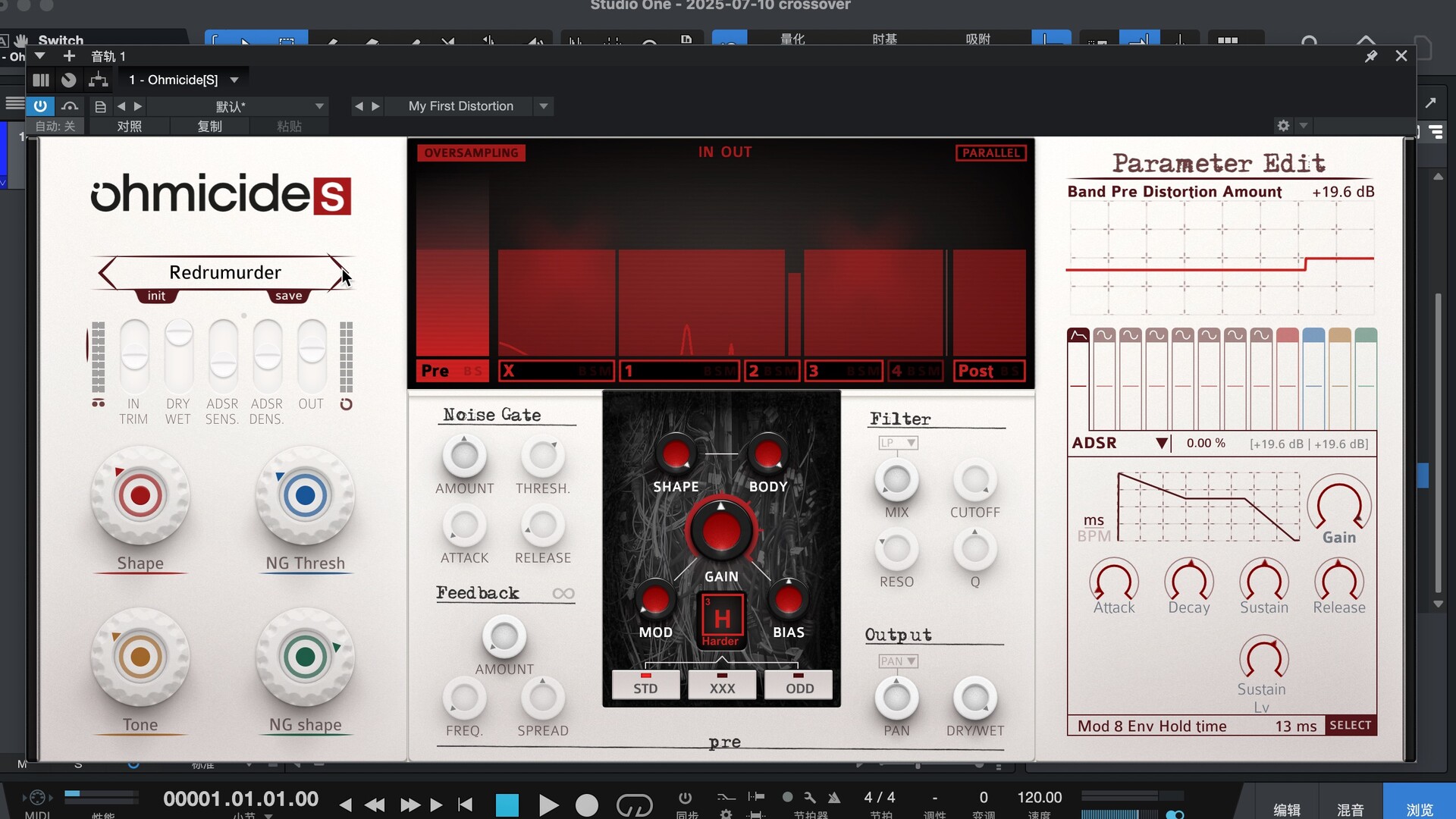Viewport: 1456px width, 819px height.
Task: Select the green macro modulator tab
Action: coord(1366,335)
